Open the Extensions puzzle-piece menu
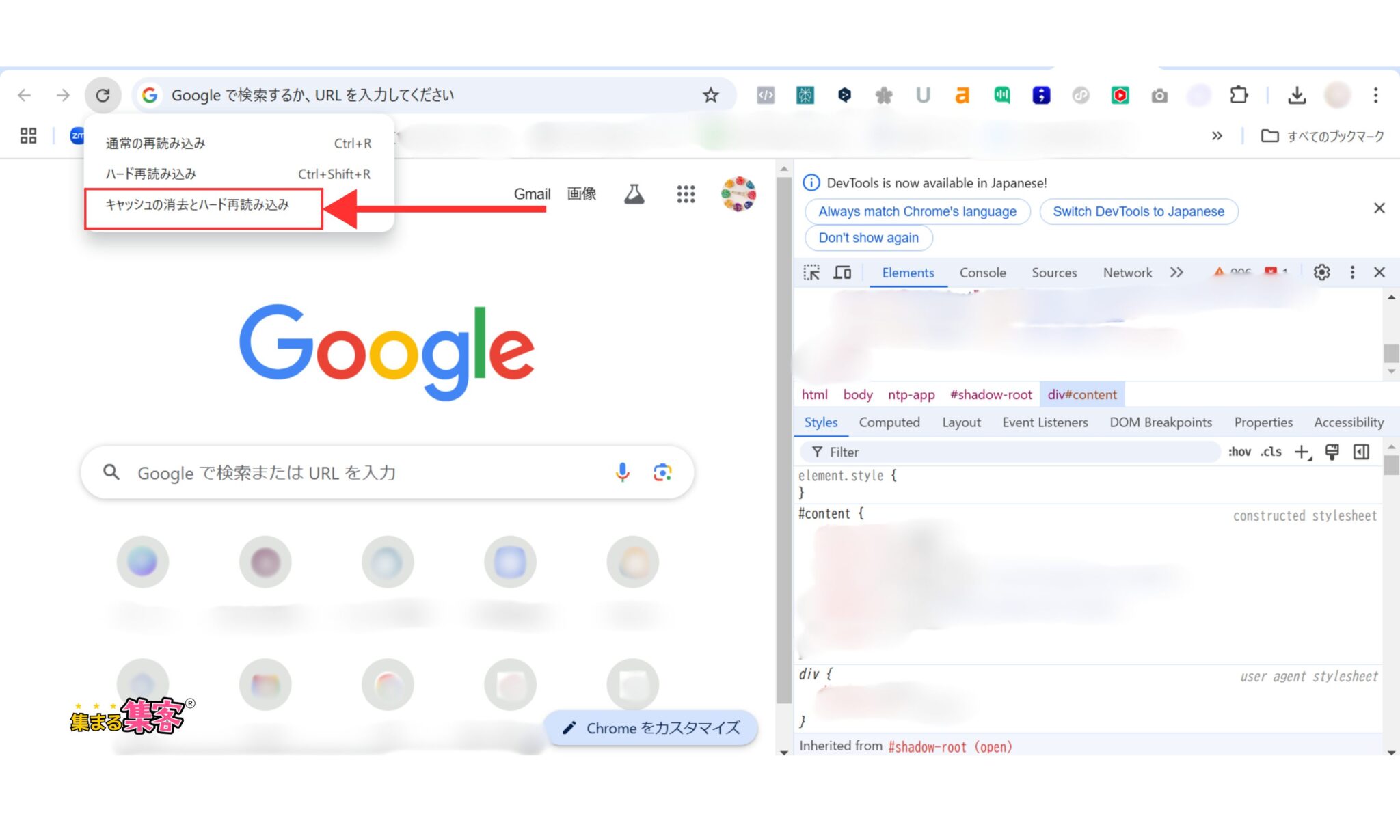 coord(1239,95)
